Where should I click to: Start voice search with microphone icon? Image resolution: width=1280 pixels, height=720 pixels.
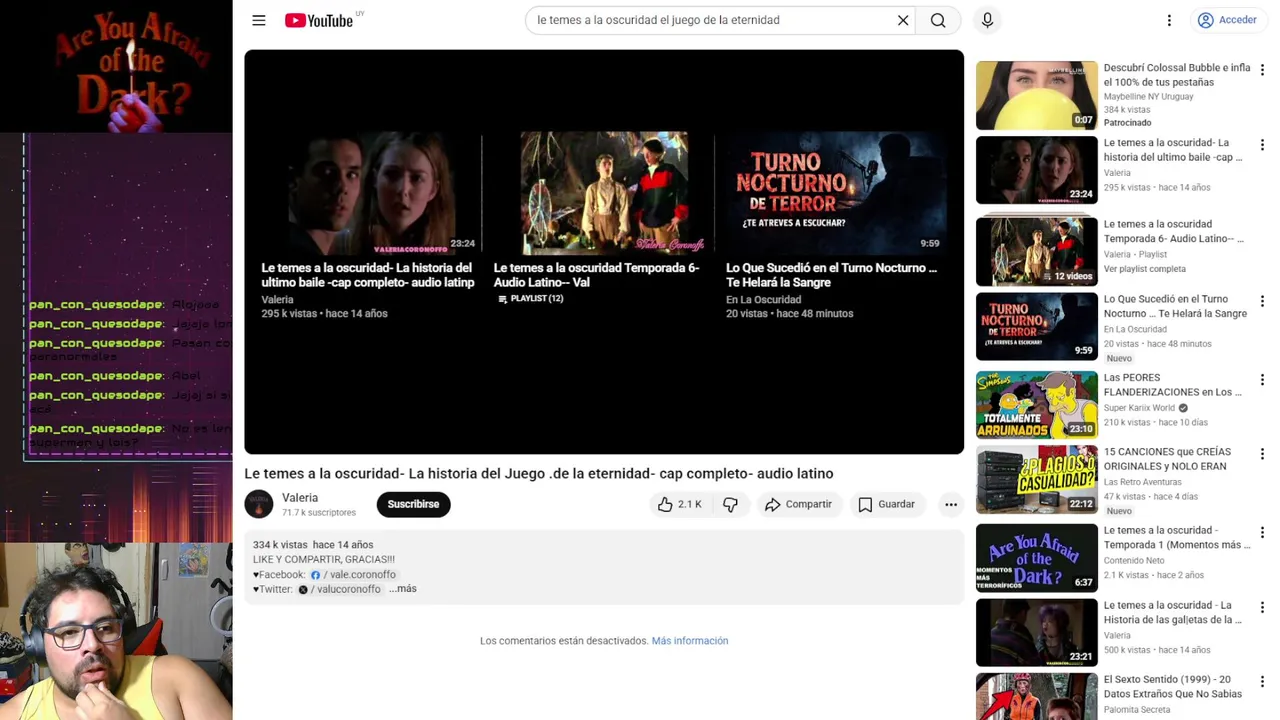pos(987,20)
